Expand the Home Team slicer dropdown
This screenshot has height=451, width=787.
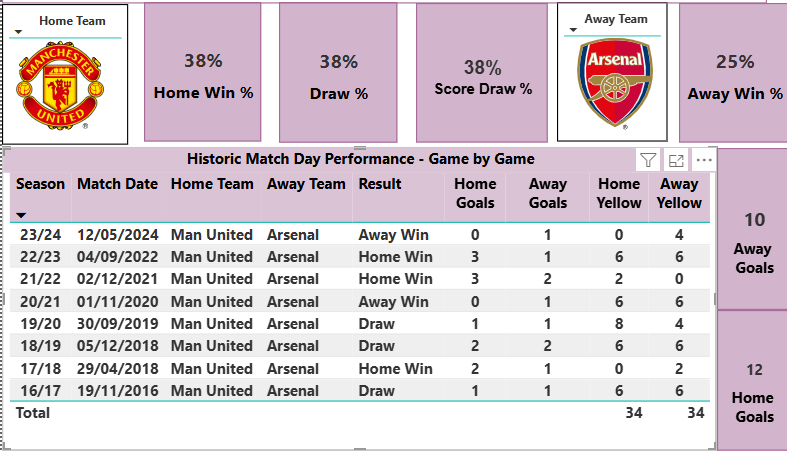18,32
